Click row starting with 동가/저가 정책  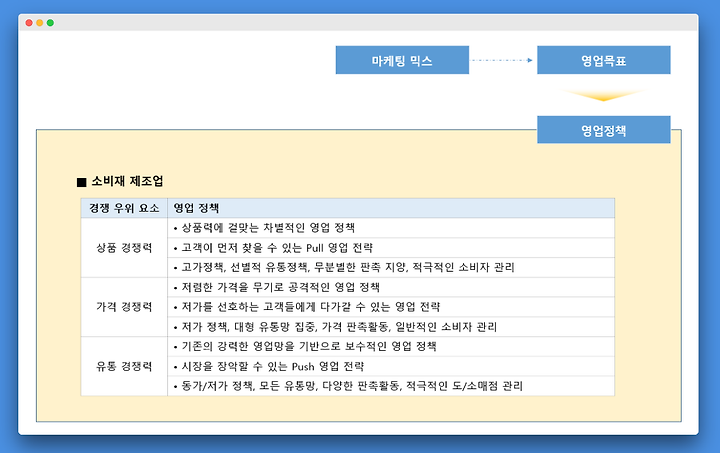pyautogui.click(x=391, y=386)
